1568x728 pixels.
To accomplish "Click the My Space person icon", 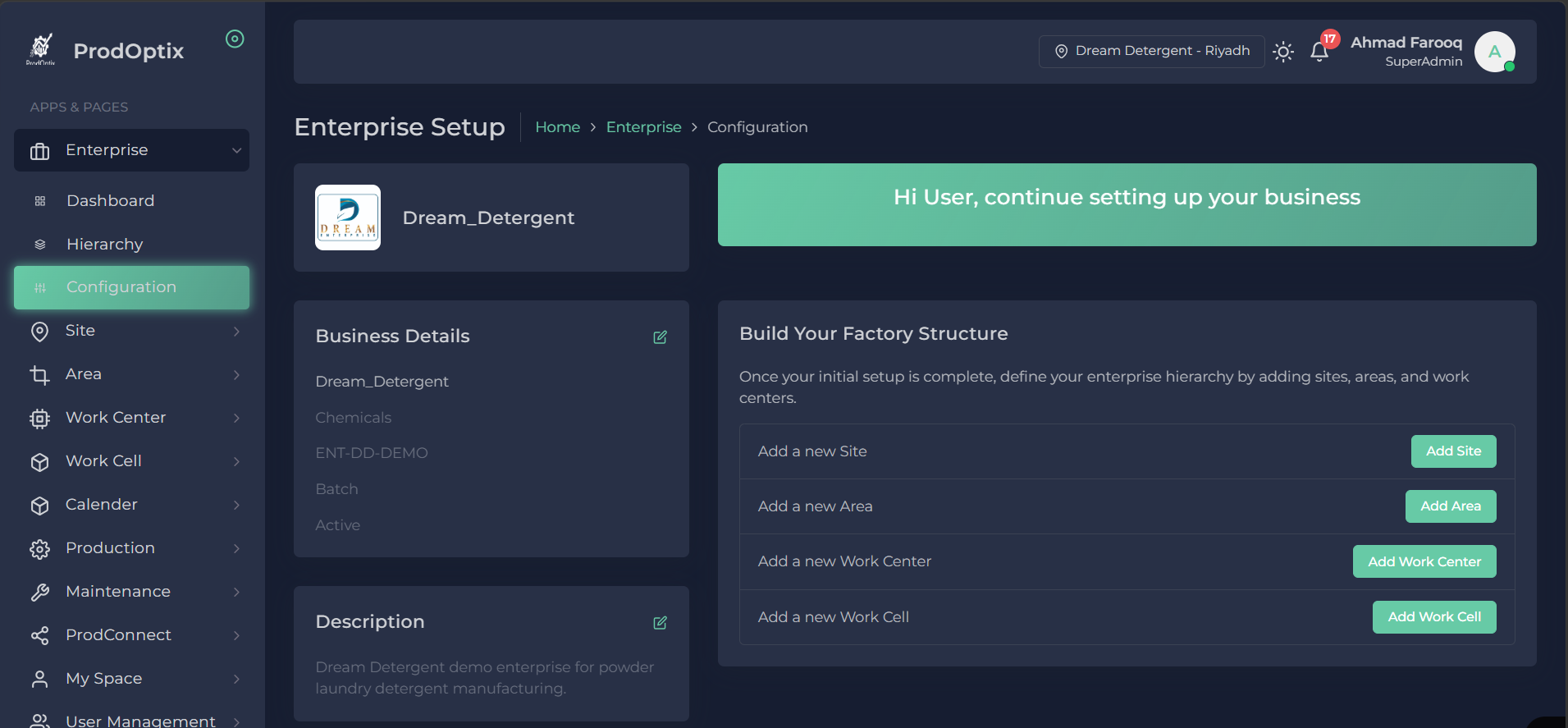I will pos(39,680).
